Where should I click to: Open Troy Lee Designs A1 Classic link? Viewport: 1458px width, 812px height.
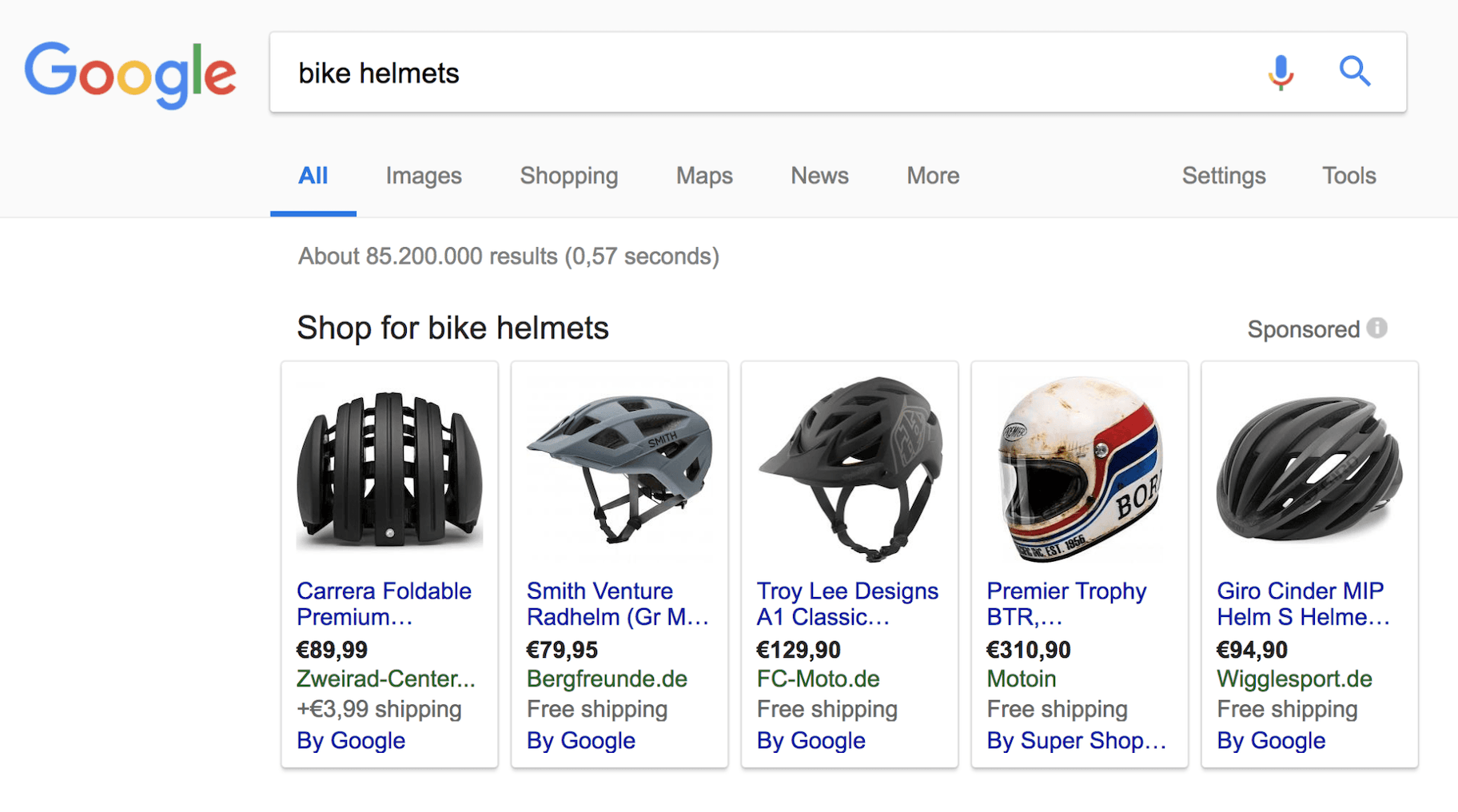[847, 603]
